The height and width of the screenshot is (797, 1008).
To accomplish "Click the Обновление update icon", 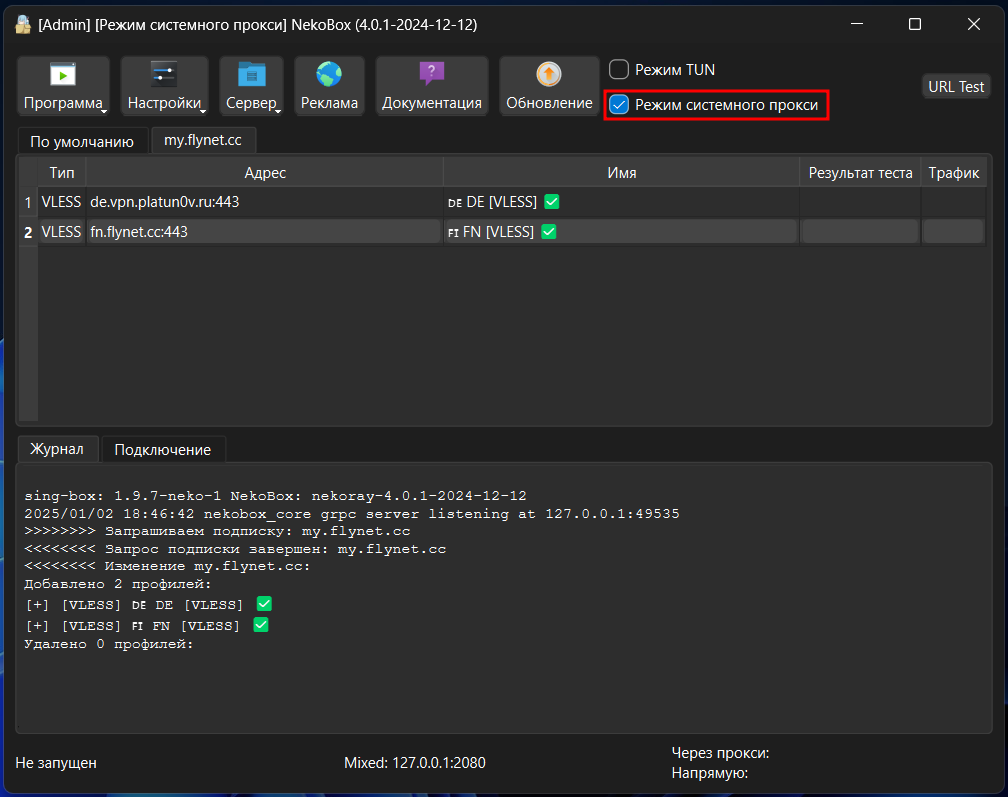I will pos(549,86).
